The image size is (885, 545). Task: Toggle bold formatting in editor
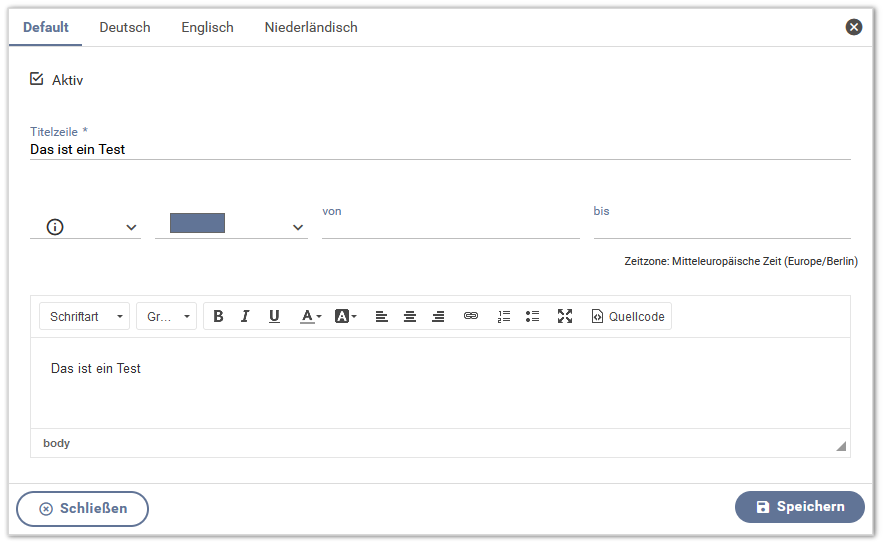(218, 316)
